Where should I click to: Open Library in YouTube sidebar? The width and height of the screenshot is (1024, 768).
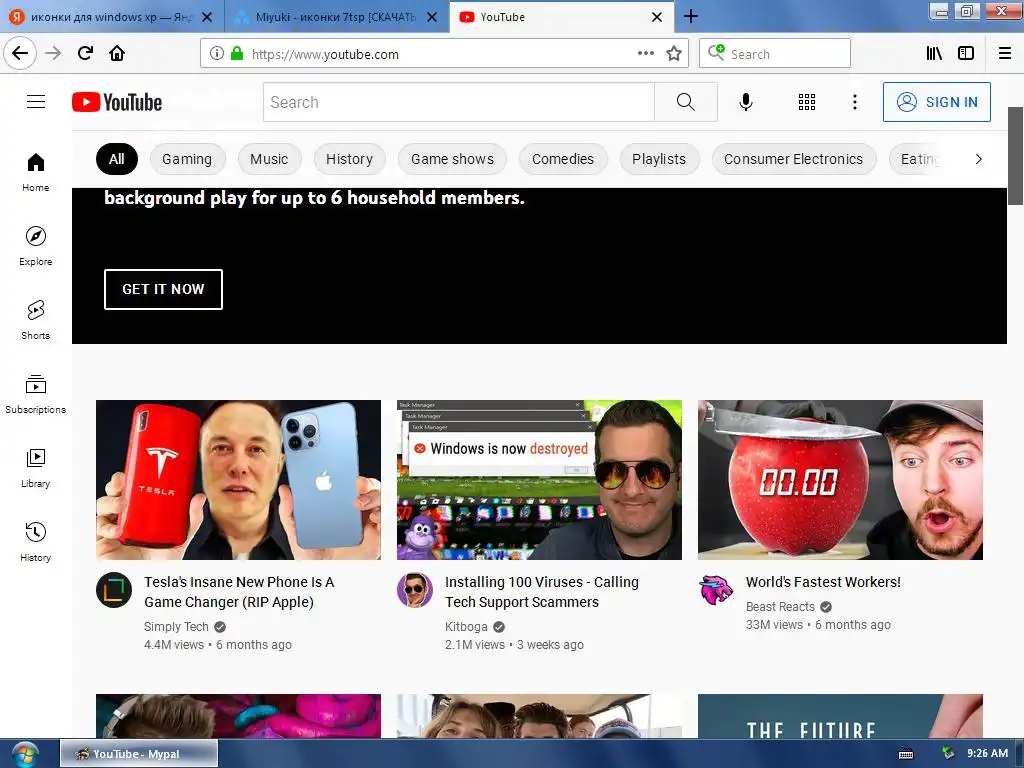36,468
